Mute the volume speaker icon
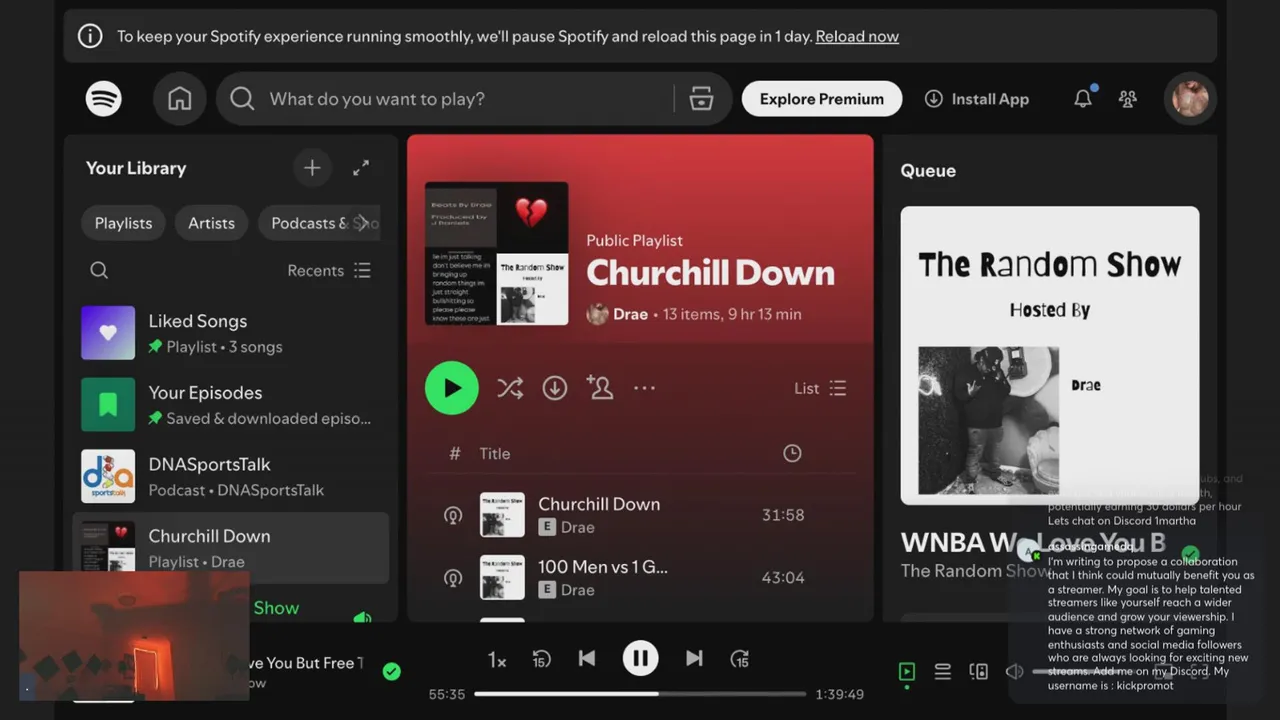The width and height of the screenshot is (1280, 720). point(1014,671)
